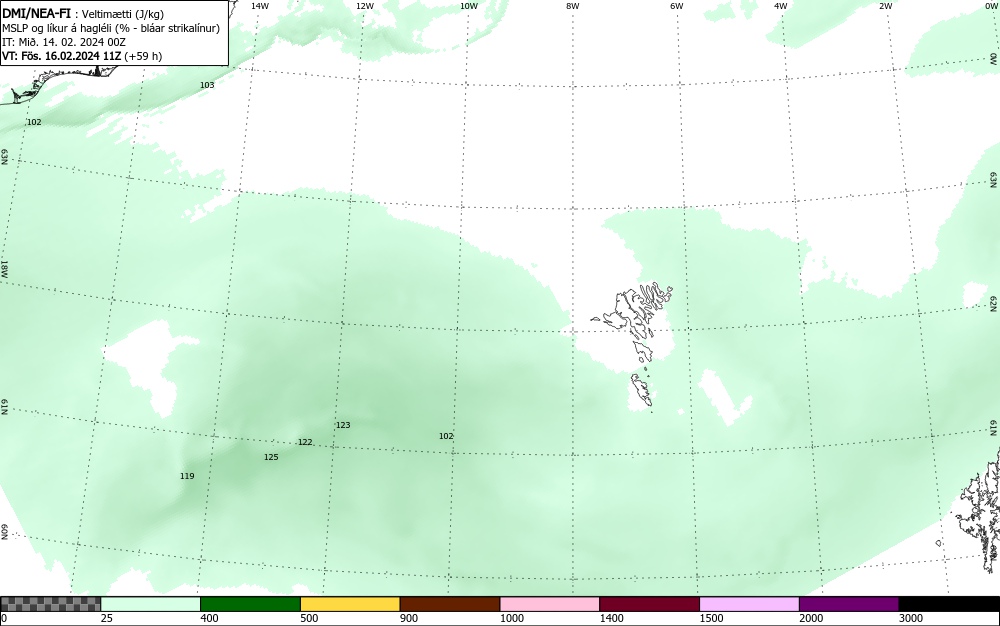Click the CAPE value label "123"

click(343, 425)
